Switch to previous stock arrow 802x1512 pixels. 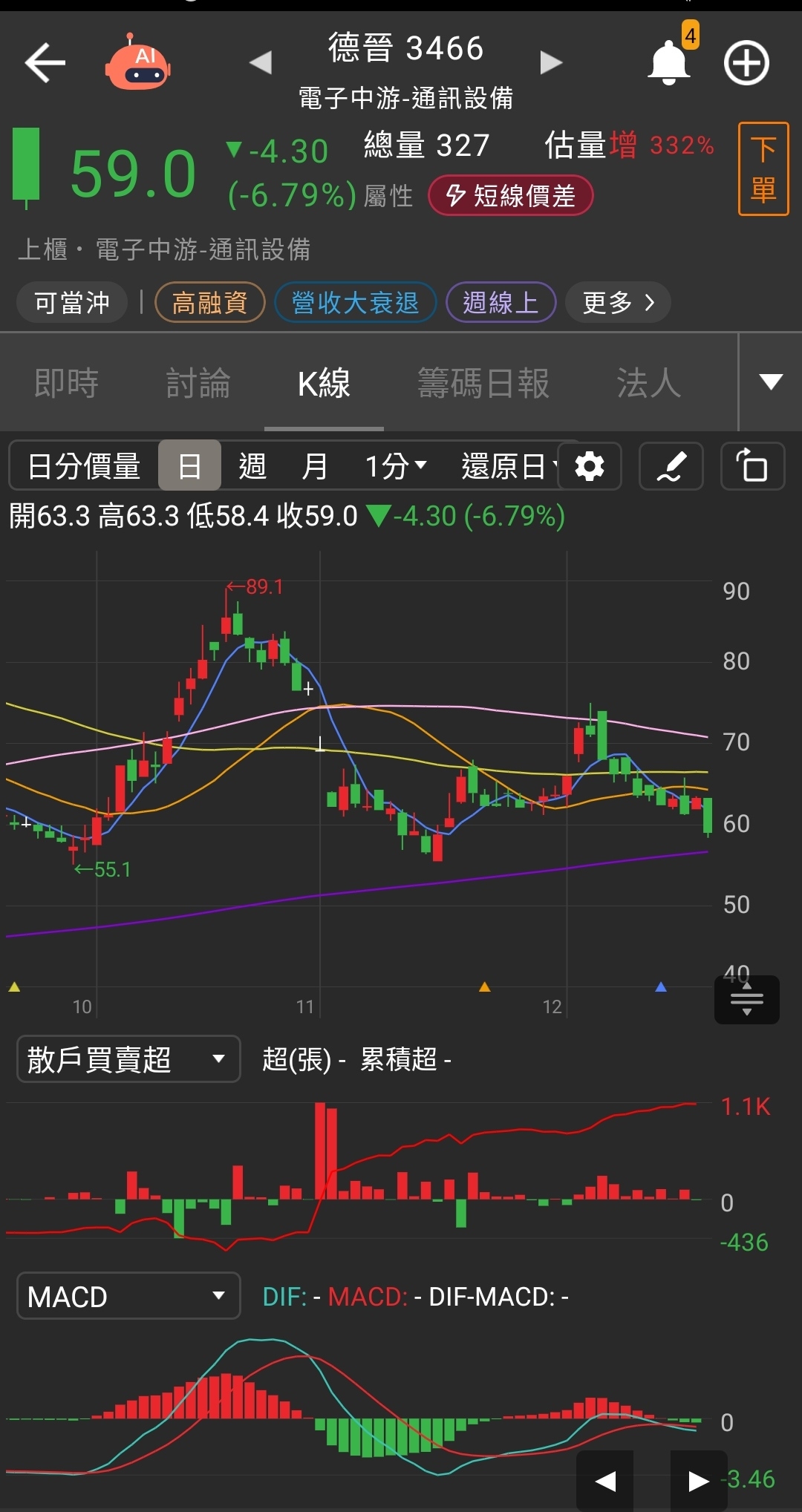pos(261,63)
